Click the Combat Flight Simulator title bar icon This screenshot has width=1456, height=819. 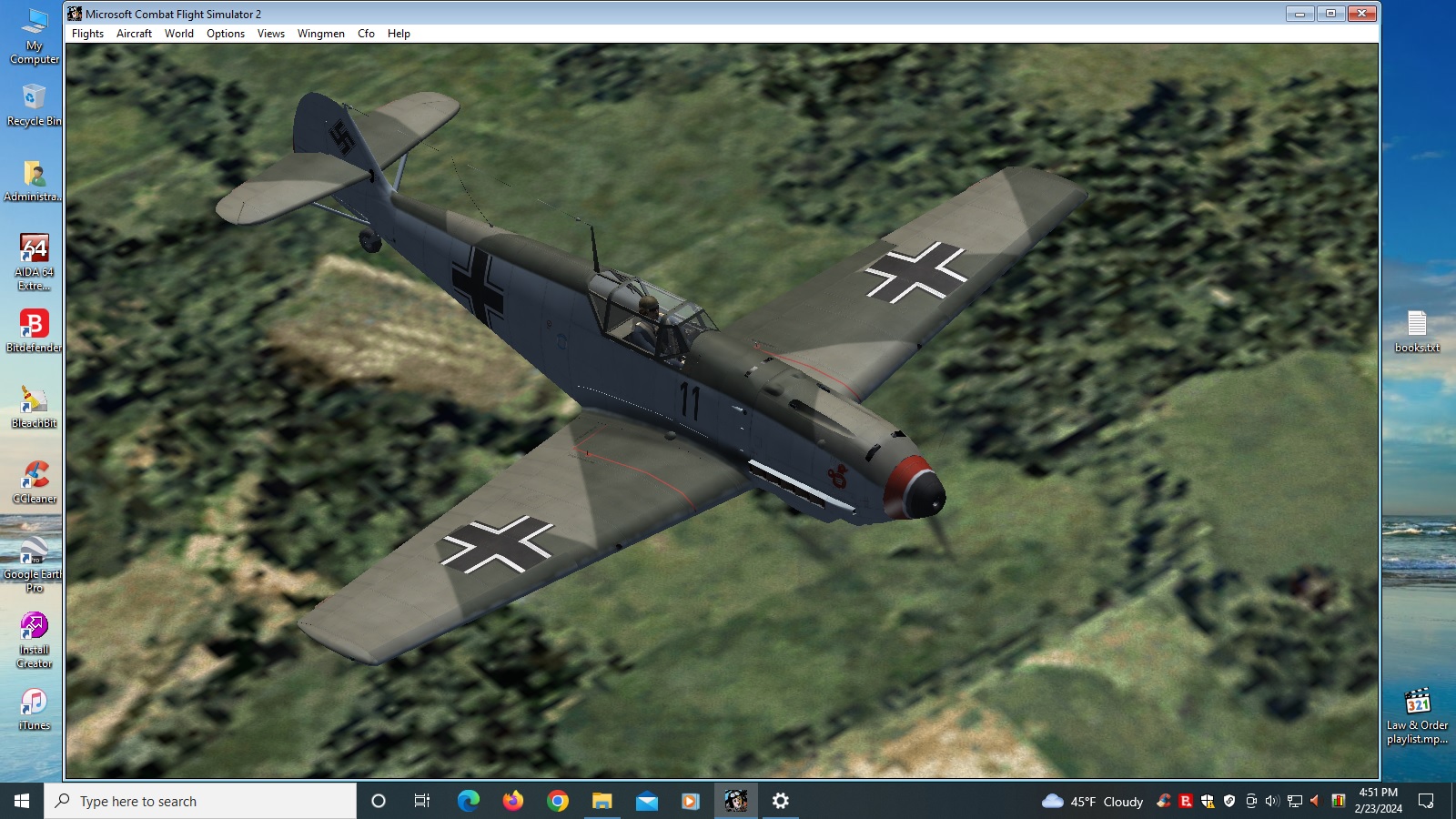point(75,14)
